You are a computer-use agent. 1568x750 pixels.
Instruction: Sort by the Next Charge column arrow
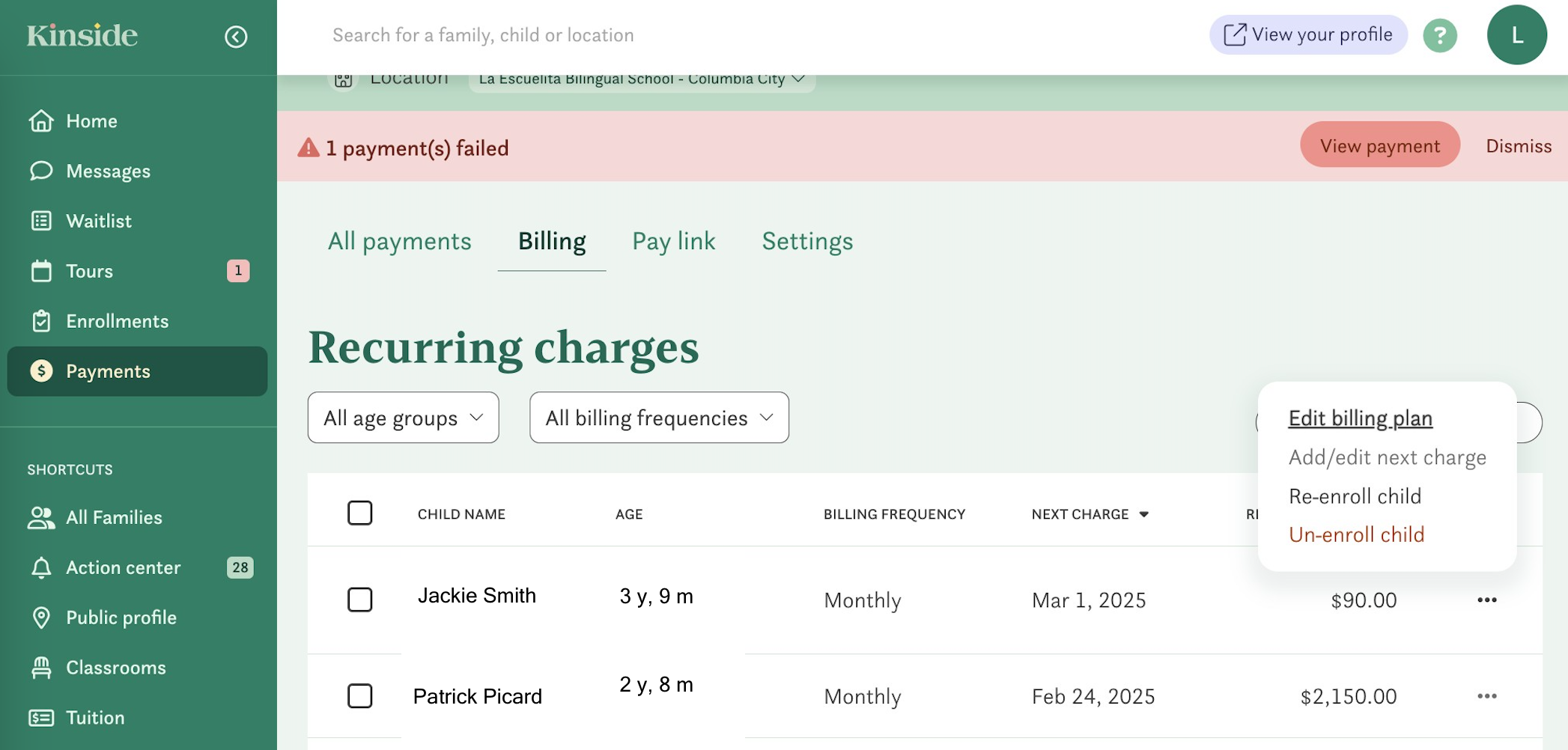1143,514
